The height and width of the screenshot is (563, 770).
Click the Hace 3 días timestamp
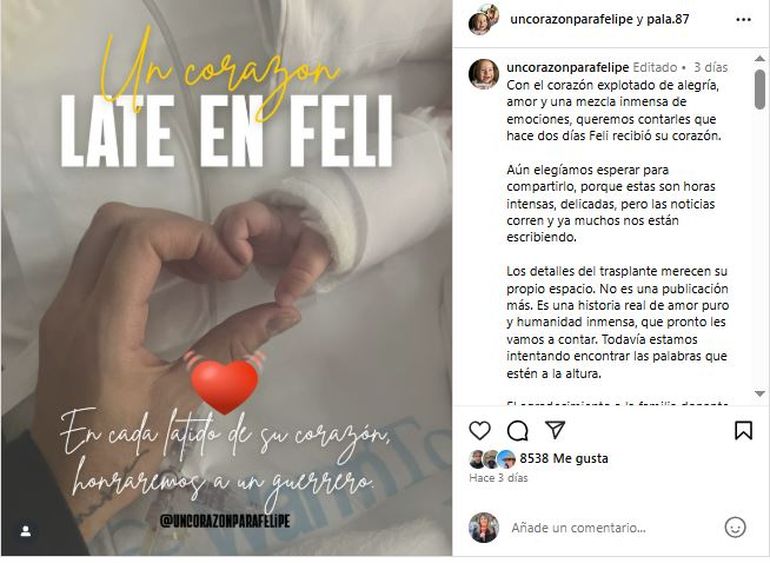498,478
